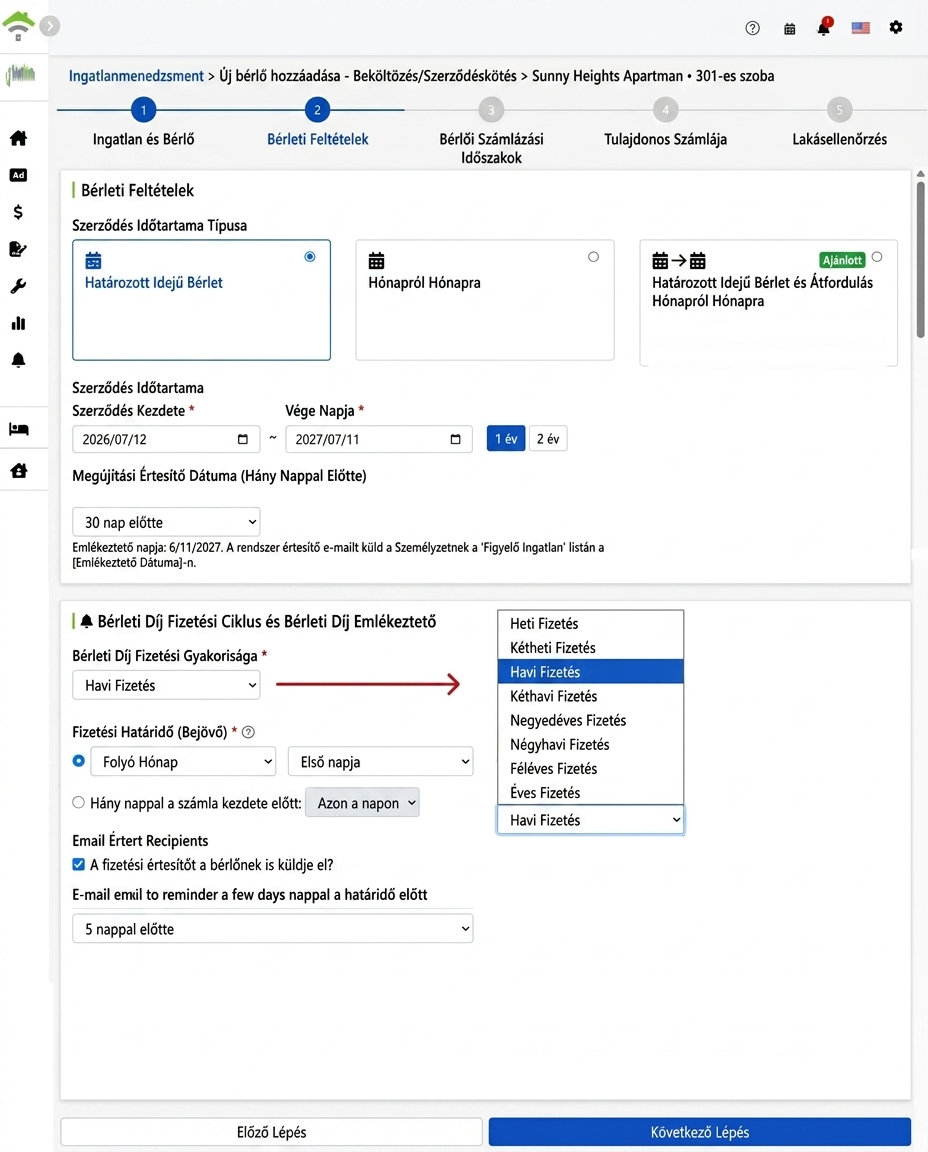Go to step 1 Ingatlan és Bérlő
The image size is (928, 1152).
pyautogui.click(x=143, y=110)
